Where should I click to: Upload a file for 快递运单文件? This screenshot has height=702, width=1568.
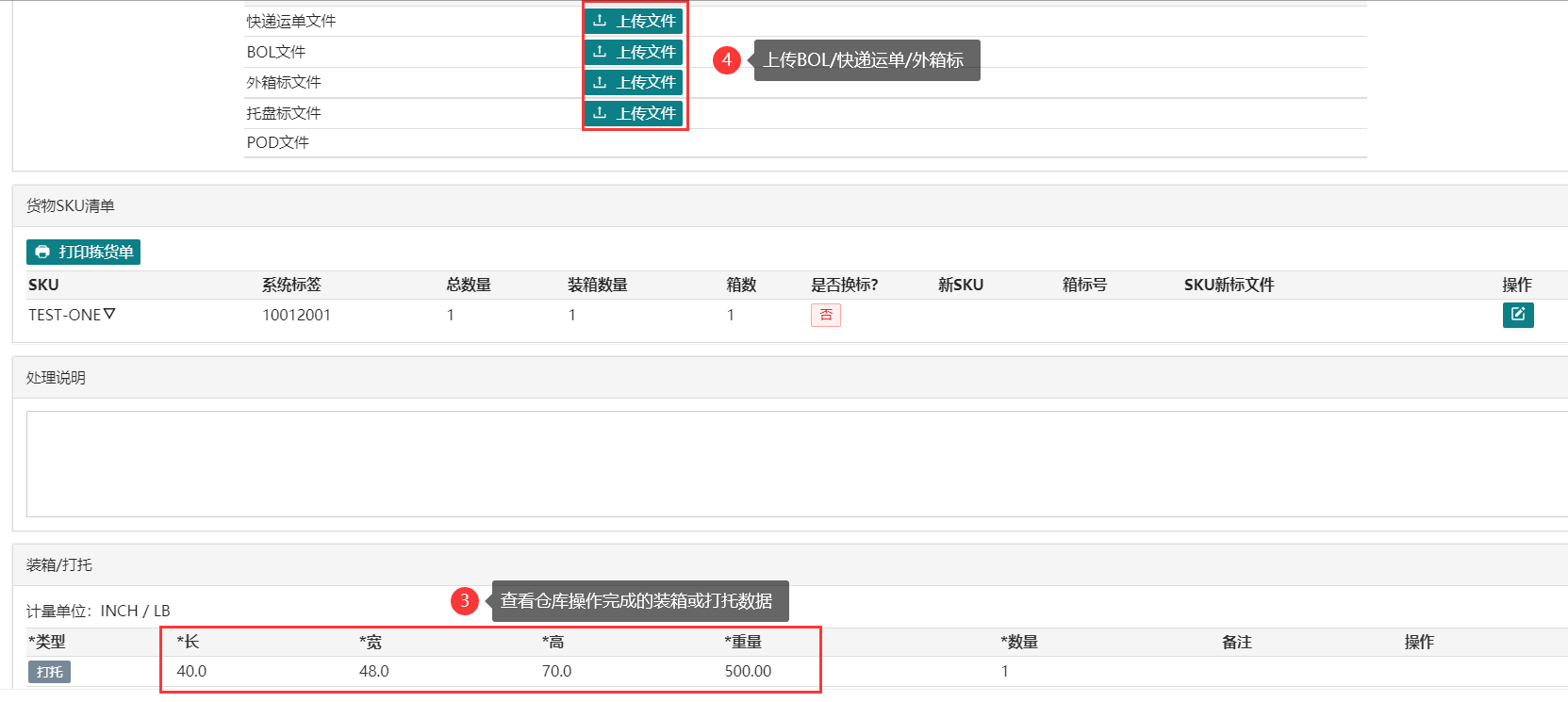pos(634,21)
